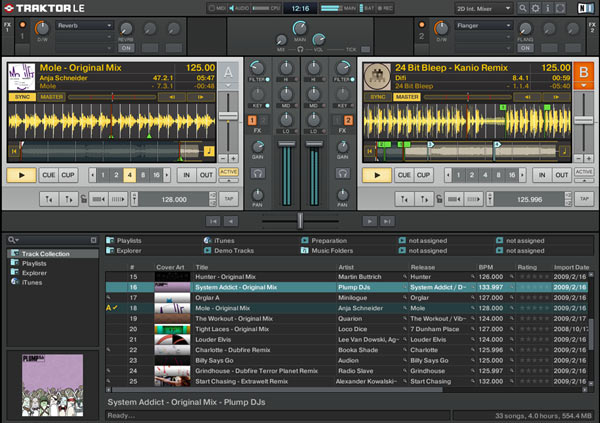Viewport: 600px width, 423px height.
Task: Click Deck B loop size increase arrow
Action: [x=522, y=175]
